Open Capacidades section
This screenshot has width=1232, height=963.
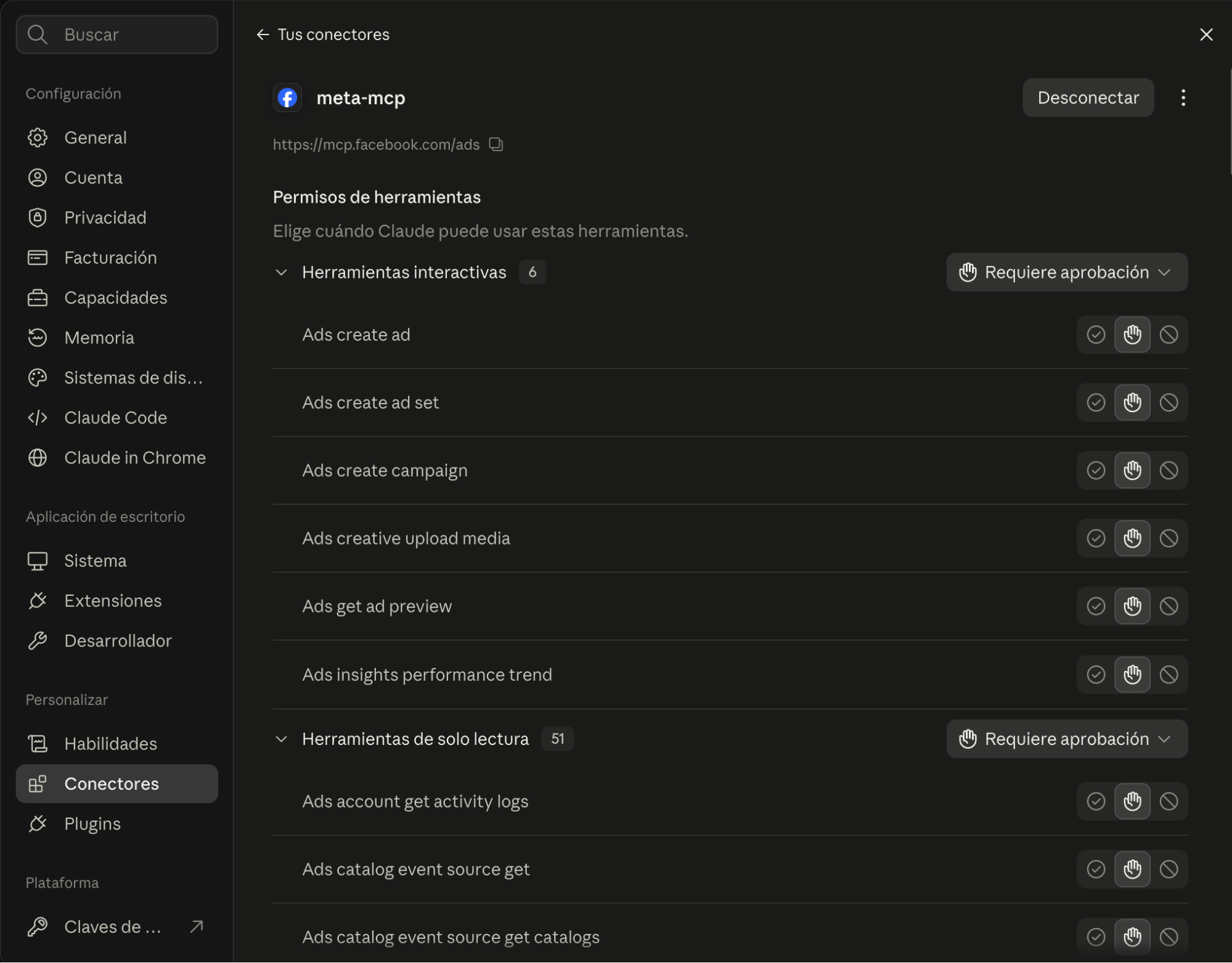[116, 298]
